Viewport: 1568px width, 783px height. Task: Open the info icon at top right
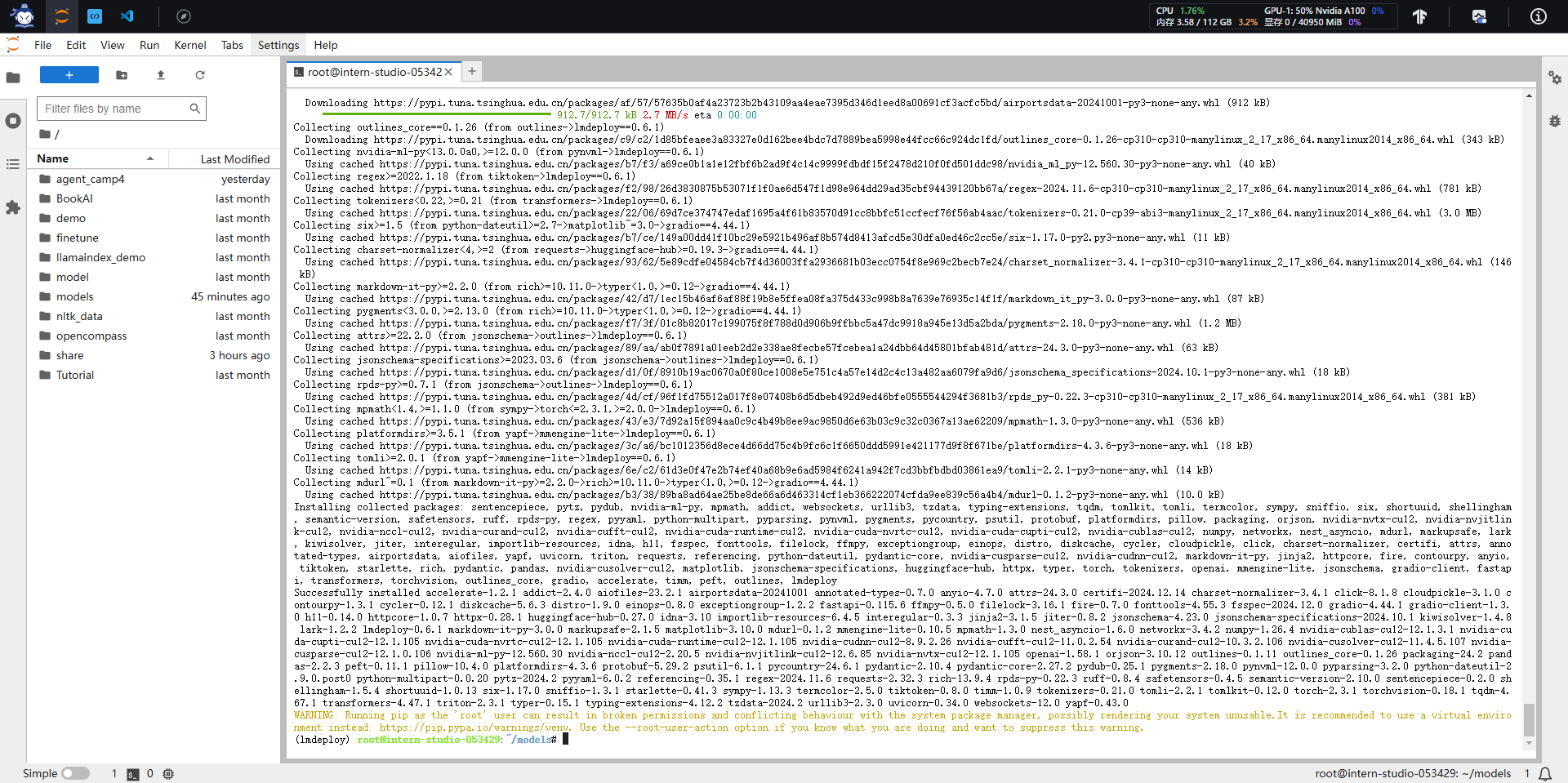[1538, 16]
